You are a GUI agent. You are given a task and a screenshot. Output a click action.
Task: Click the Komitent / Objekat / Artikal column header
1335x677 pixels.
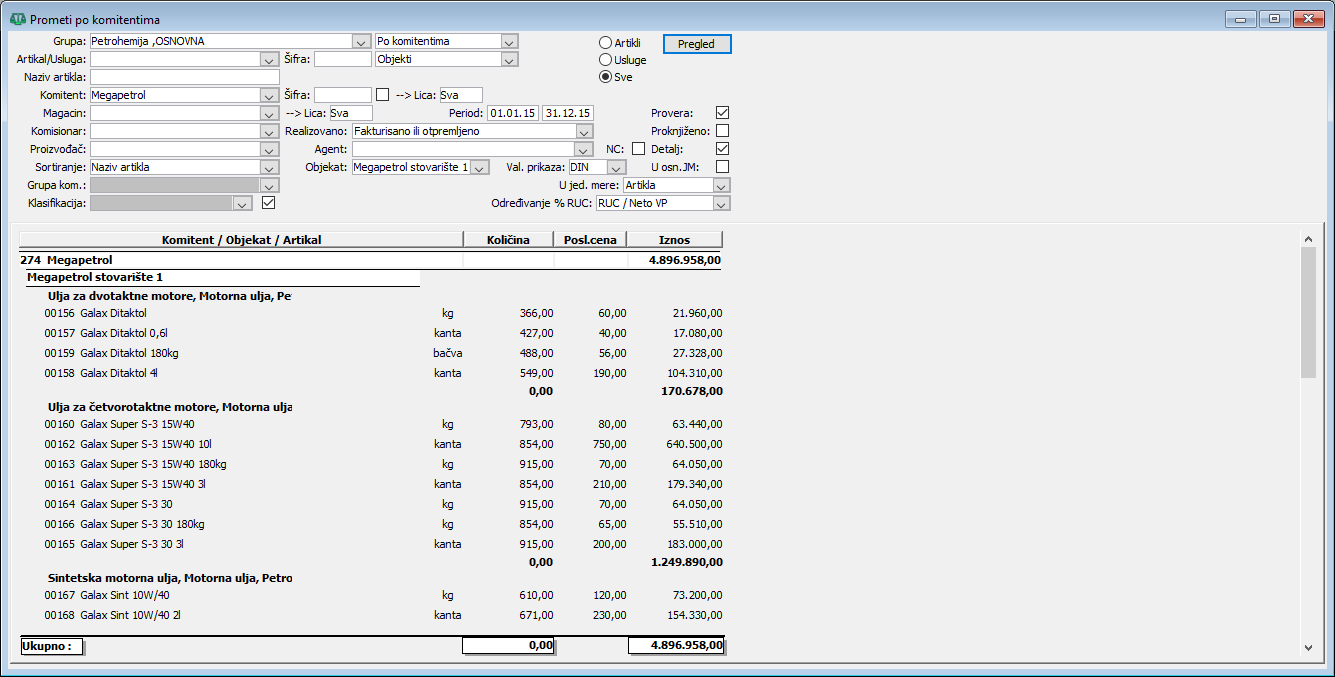[x=241, y=239]
